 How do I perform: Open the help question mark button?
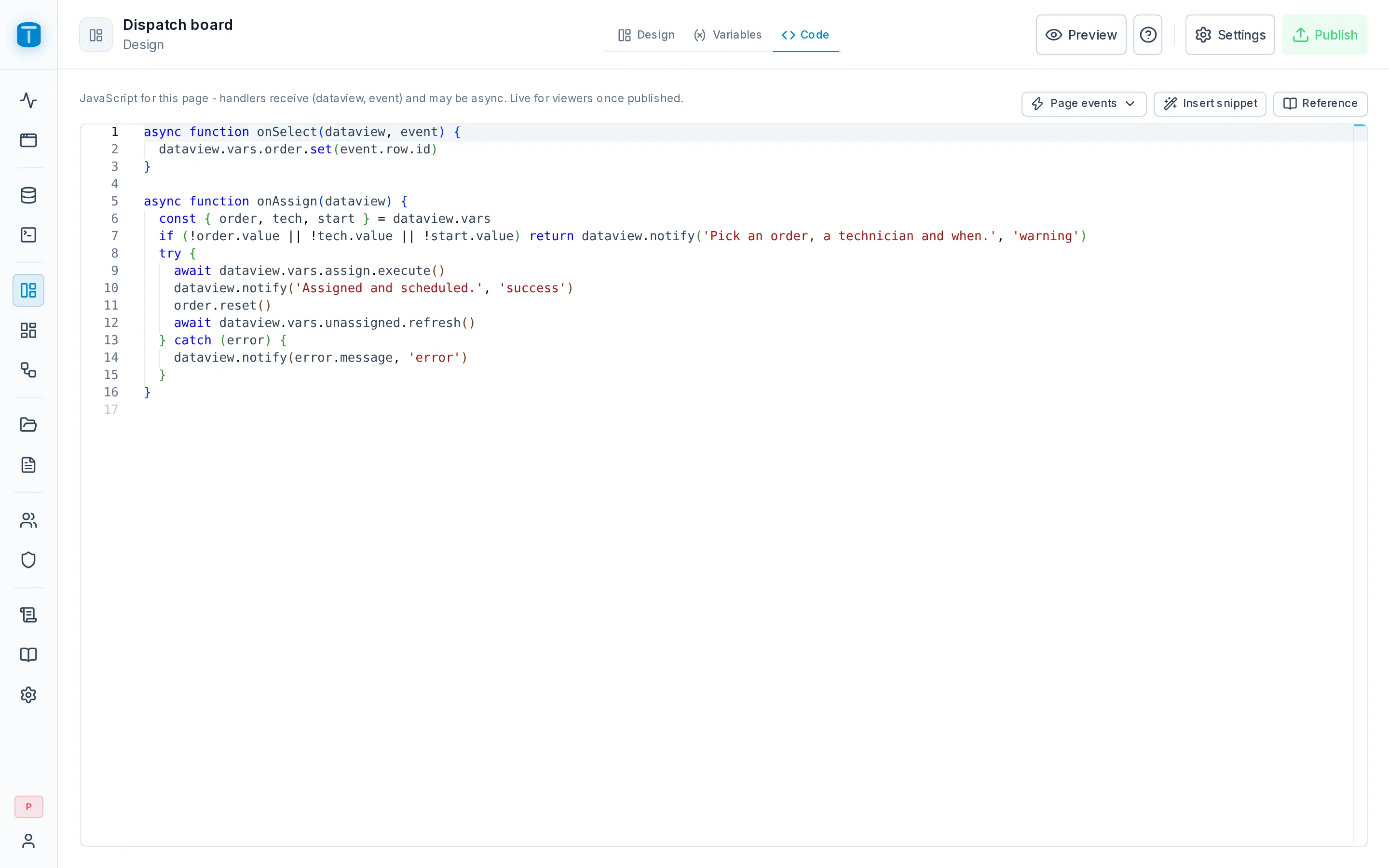[1147, 35]
